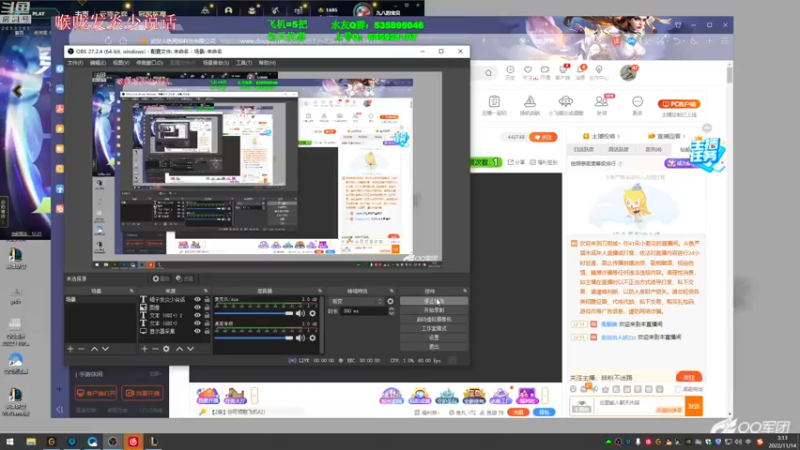800x450 pixels.
Task: Adjust the desktop audio volume slider in OBS mixer
Action: (254, 338)
